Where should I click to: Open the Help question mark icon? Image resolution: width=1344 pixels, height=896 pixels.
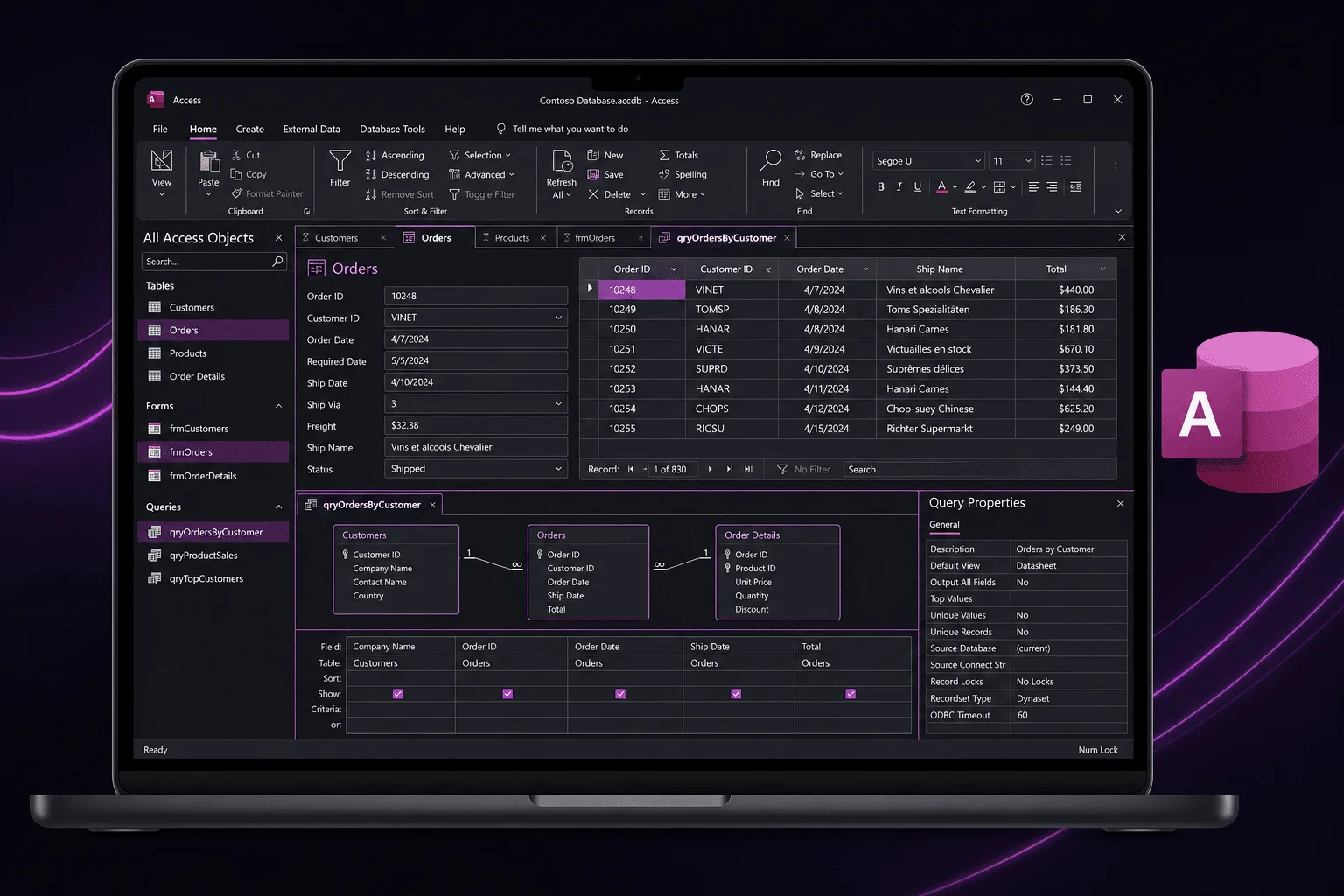pos(1027,100)
